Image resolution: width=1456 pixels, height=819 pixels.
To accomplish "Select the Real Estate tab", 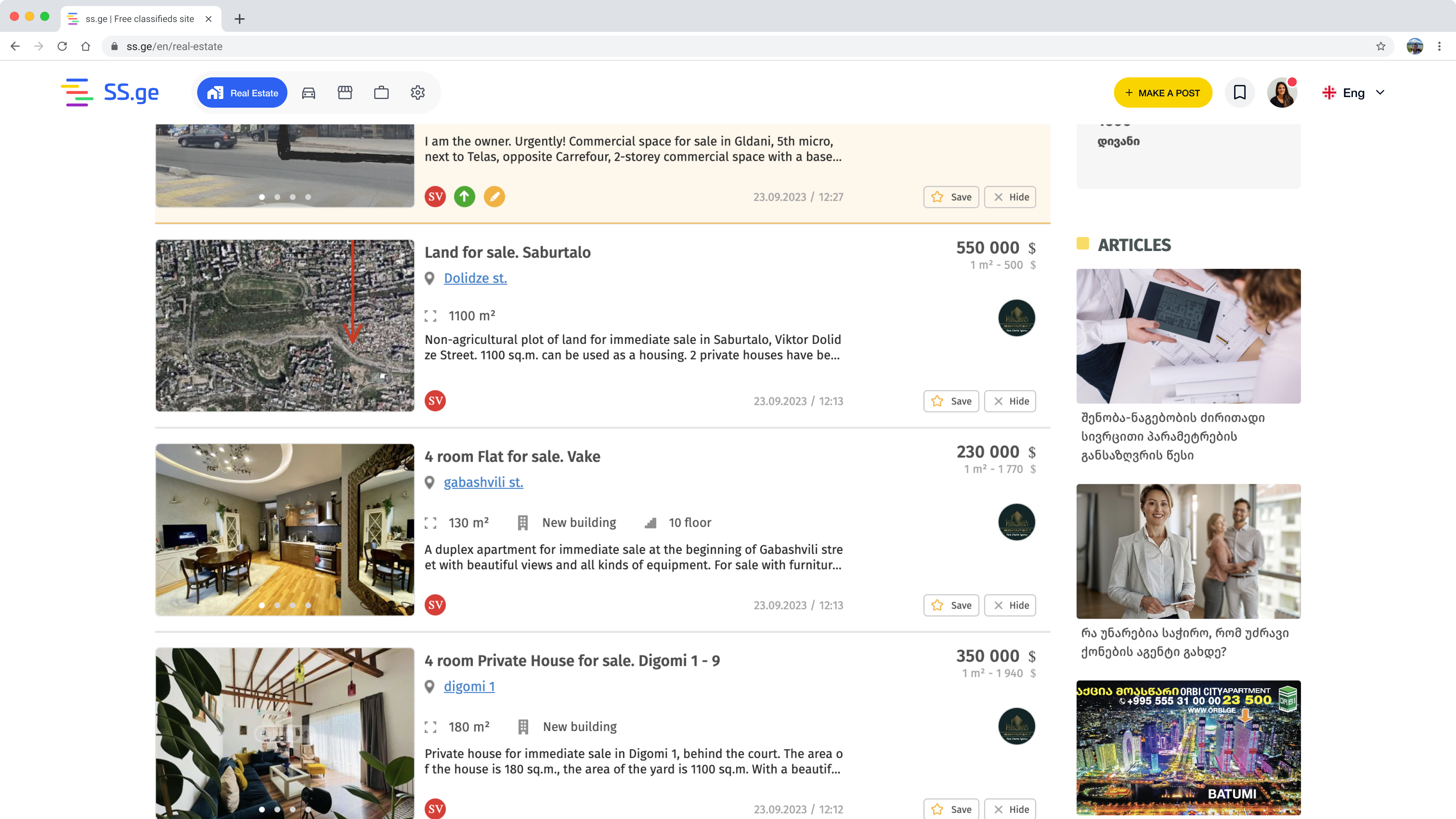I will click(243, 93).
